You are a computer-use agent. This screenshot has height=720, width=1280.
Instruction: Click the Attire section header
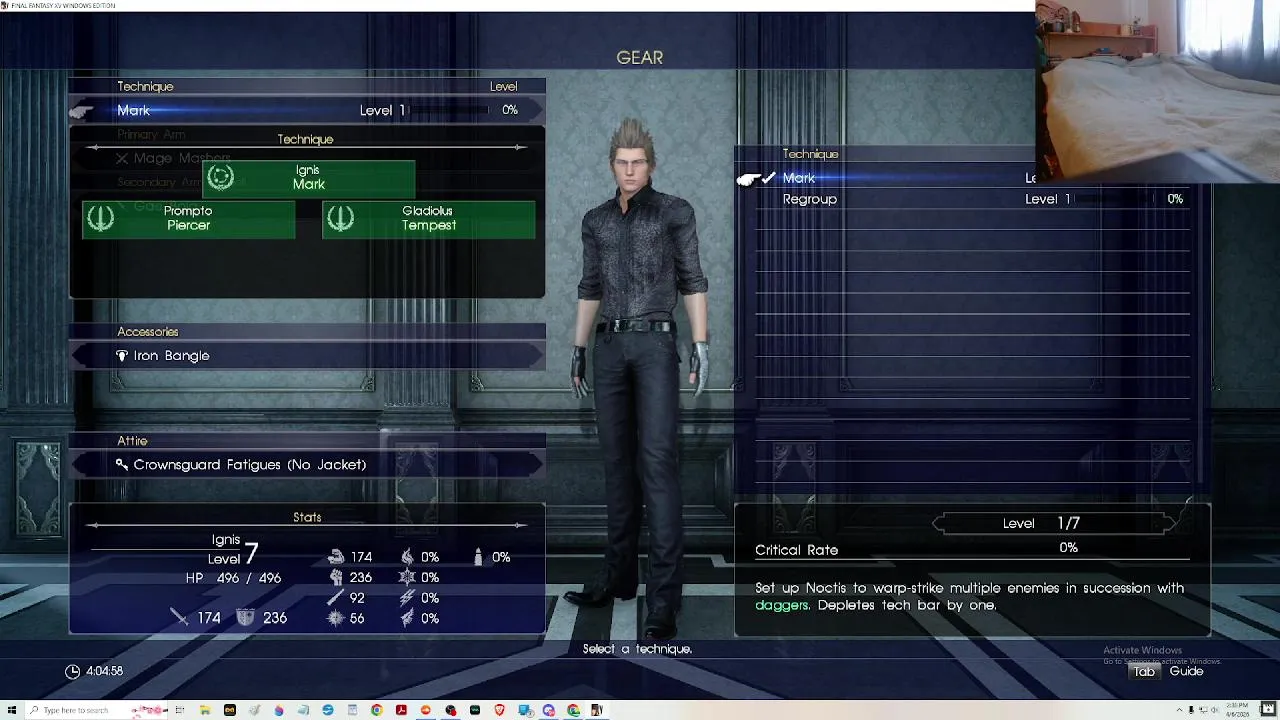pyautogui.click(x=132, y=441)
